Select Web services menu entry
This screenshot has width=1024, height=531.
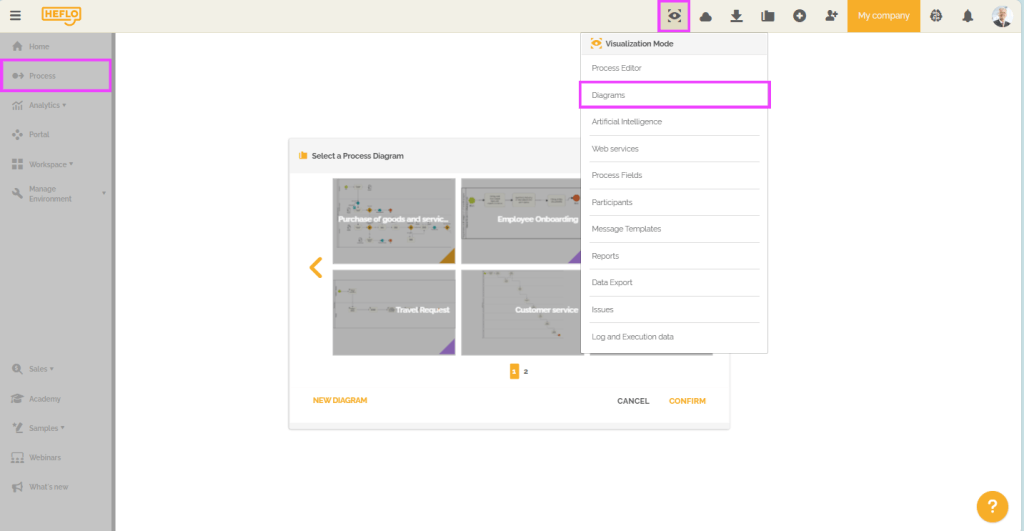click(x=674, y=149)
